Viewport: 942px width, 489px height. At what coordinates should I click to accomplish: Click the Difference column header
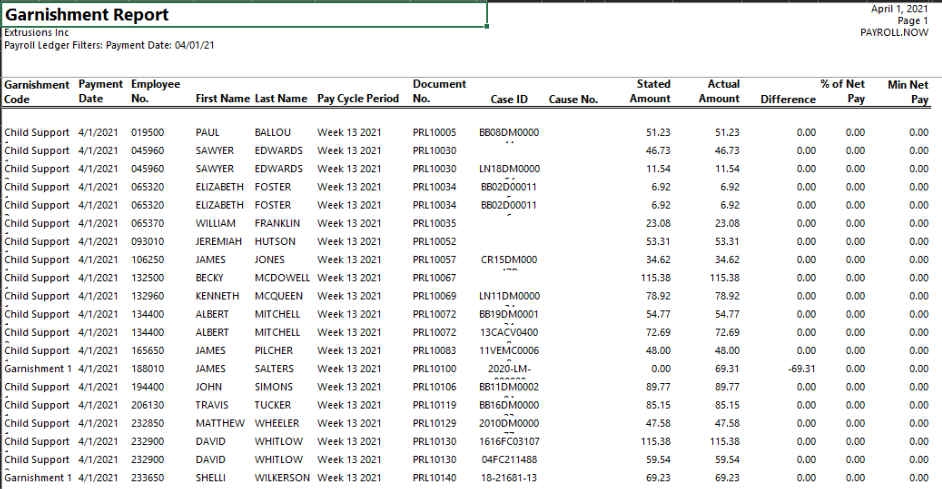788,99
